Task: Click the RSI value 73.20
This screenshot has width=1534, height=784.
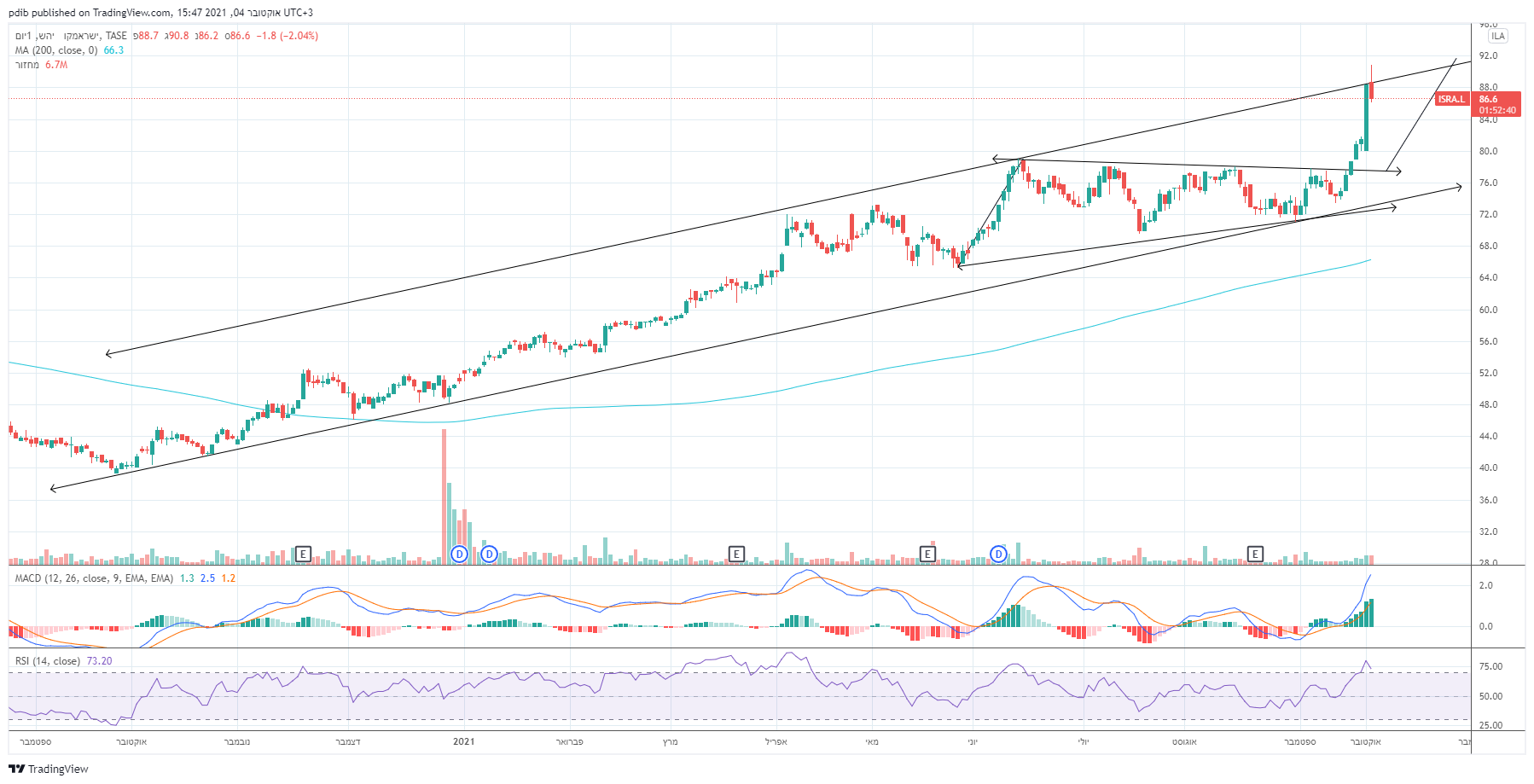Action: click(x=99, y=661)
